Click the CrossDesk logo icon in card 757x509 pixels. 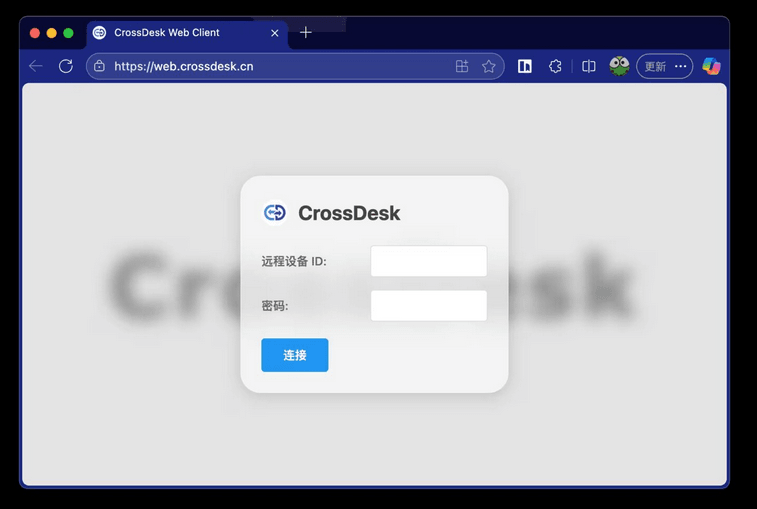[x=275, y=212]
